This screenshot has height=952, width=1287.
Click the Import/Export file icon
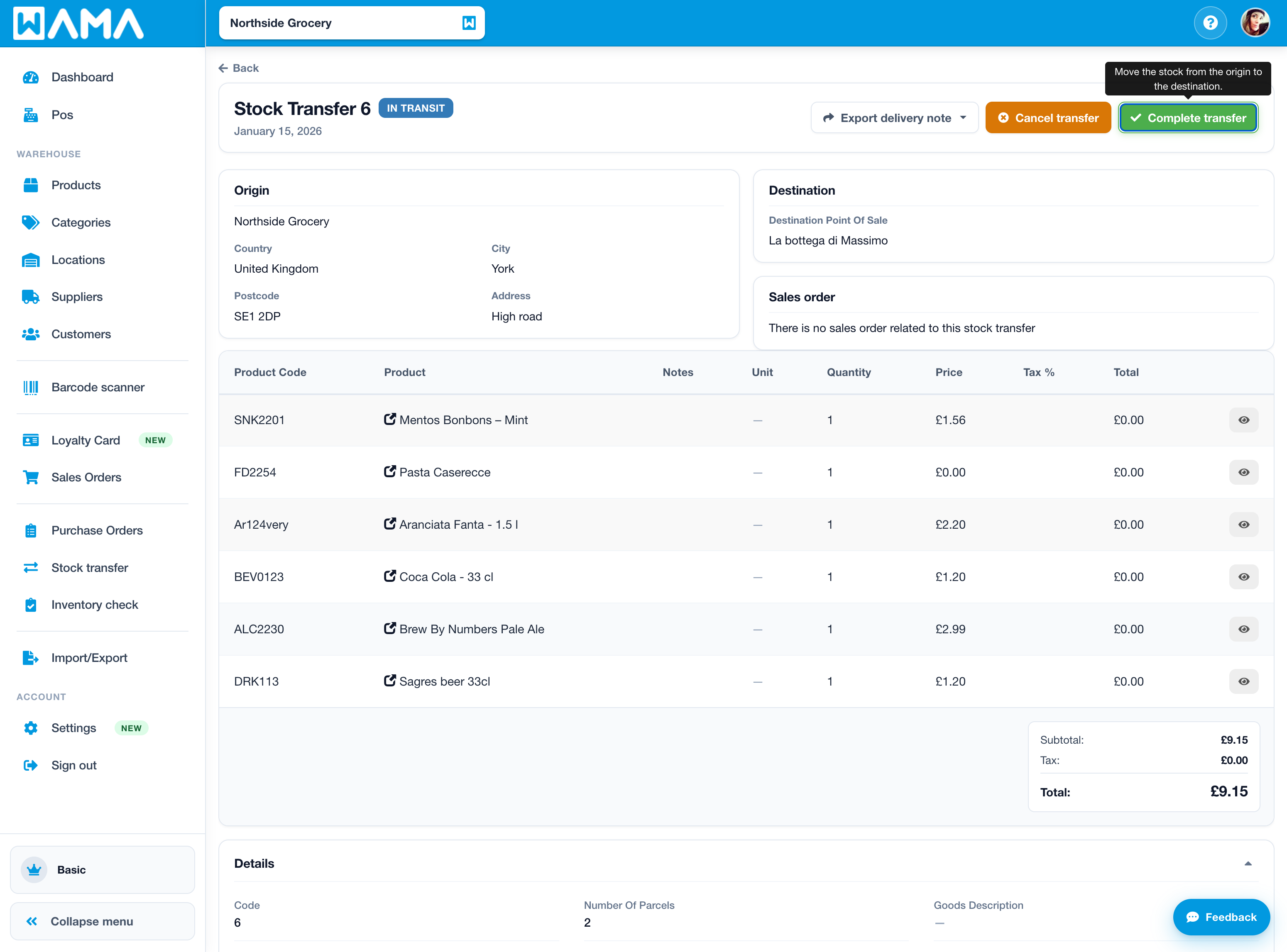31,657
